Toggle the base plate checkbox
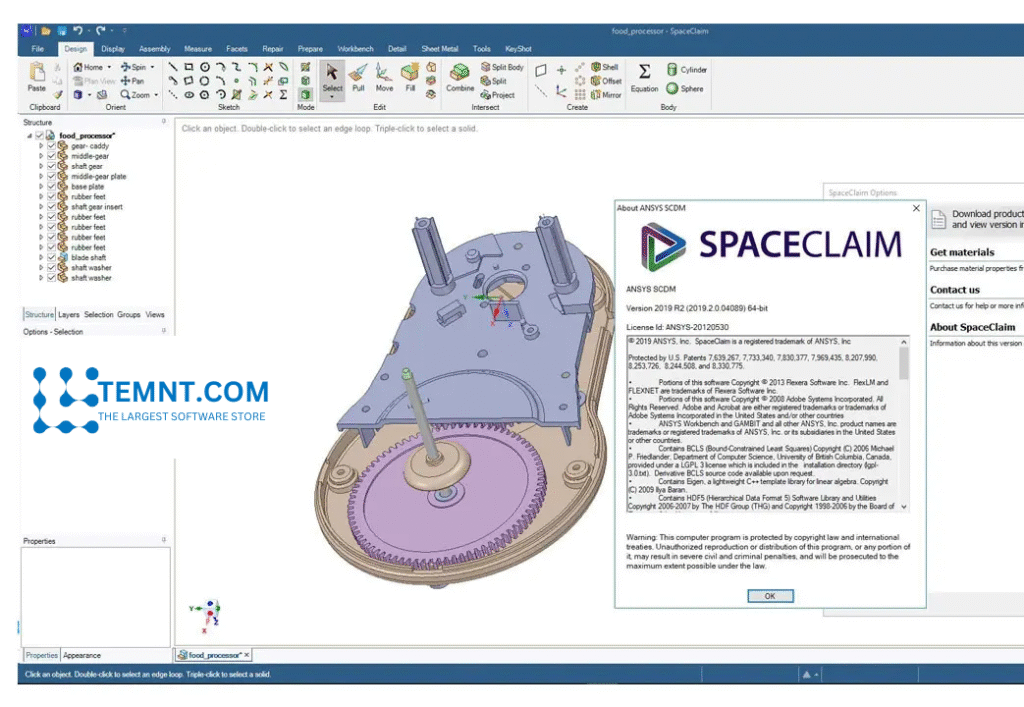Image resolution: width=1024 pixels, height=707 pixels. click(x=51, y=187)
